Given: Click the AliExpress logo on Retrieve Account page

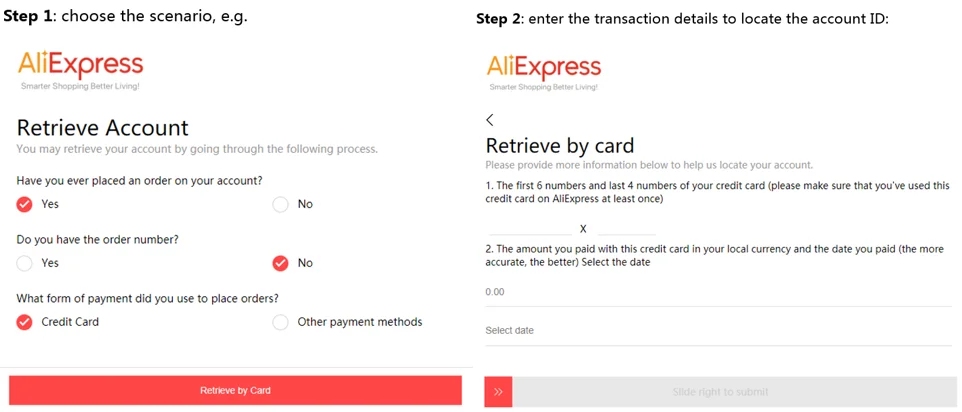Looking at the screenshot, I should click(80, 71).
